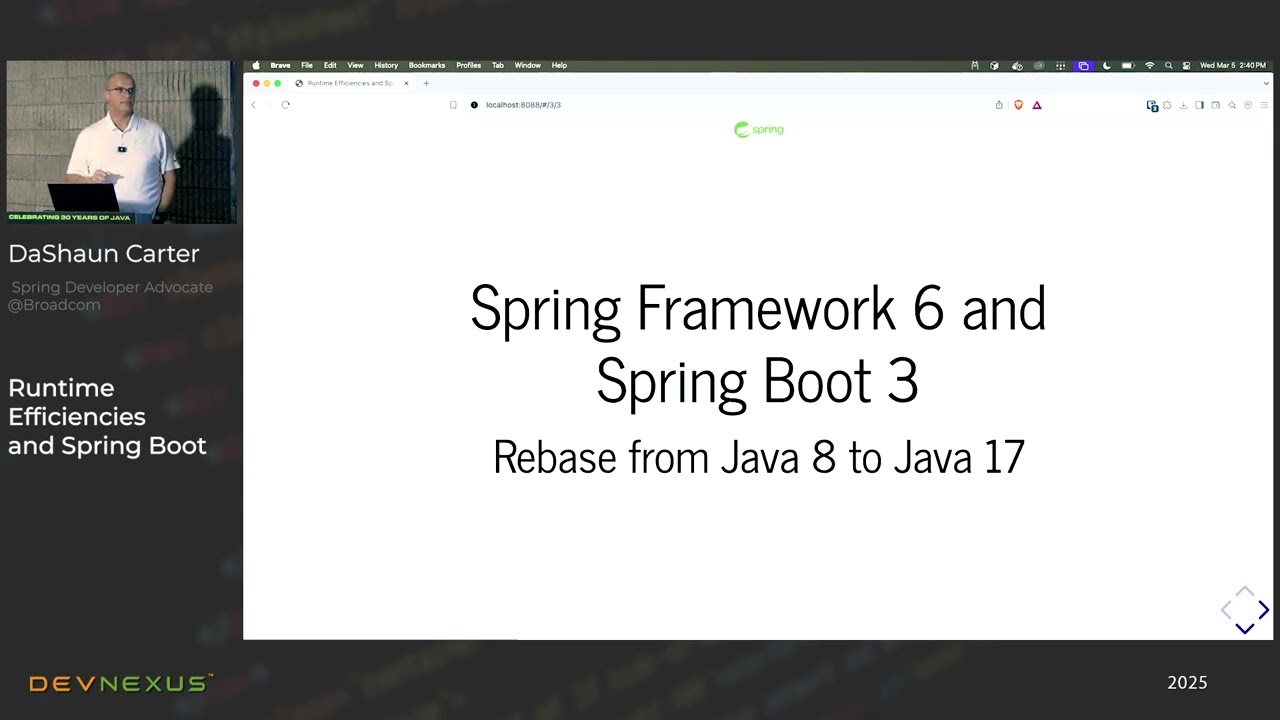The width and height of the screenshot is (1280, 720).
Task: Open the Brave Wallet icon
Action: [x=1215, y=105]
